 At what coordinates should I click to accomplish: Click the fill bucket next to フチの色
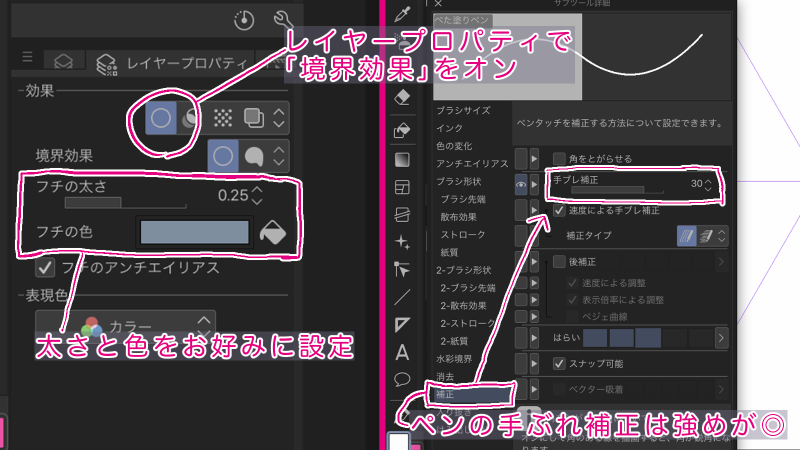pos(273,233)
